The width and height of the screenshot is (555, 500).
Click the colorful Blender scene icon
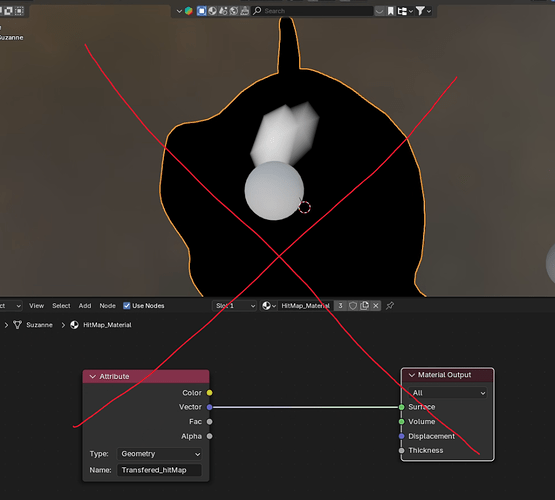pos(189,11)
